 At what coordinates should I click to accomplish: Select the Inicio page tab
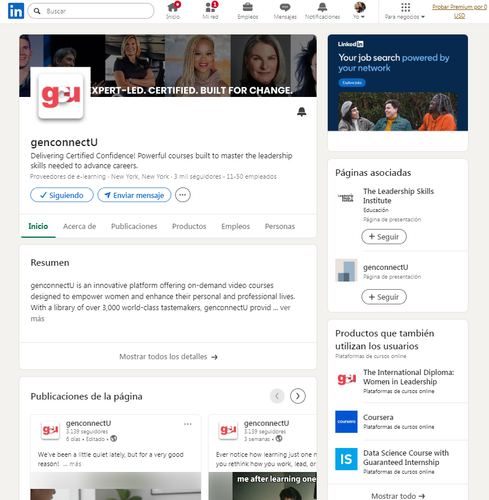pyautogui.click(x=38, y=226)
